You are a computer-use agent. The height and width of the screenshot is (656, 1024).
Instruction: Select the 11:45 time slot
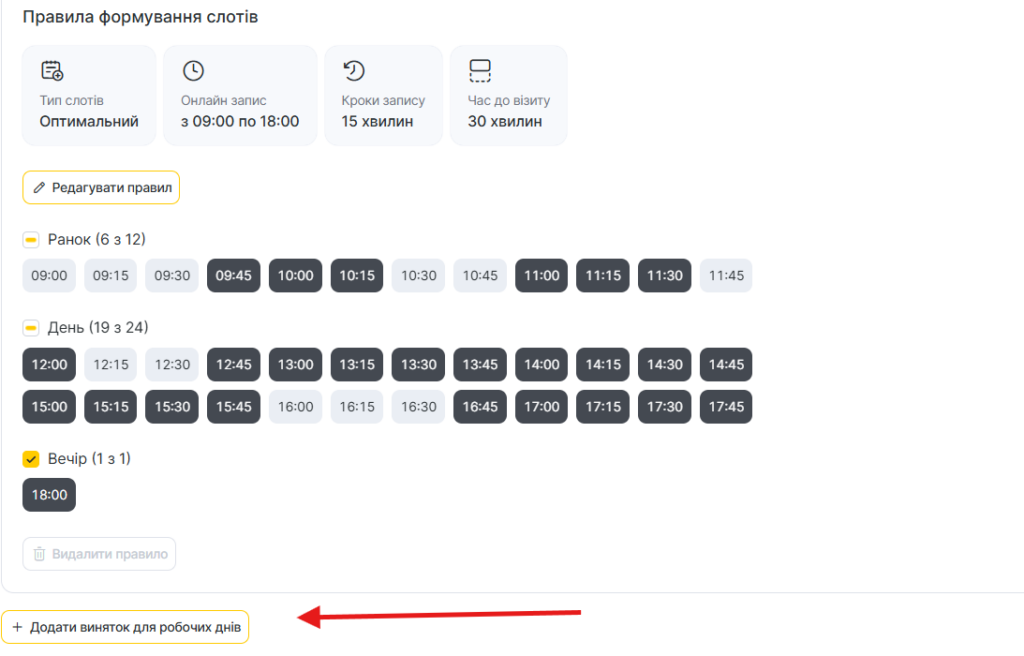[x=725, y=276]
